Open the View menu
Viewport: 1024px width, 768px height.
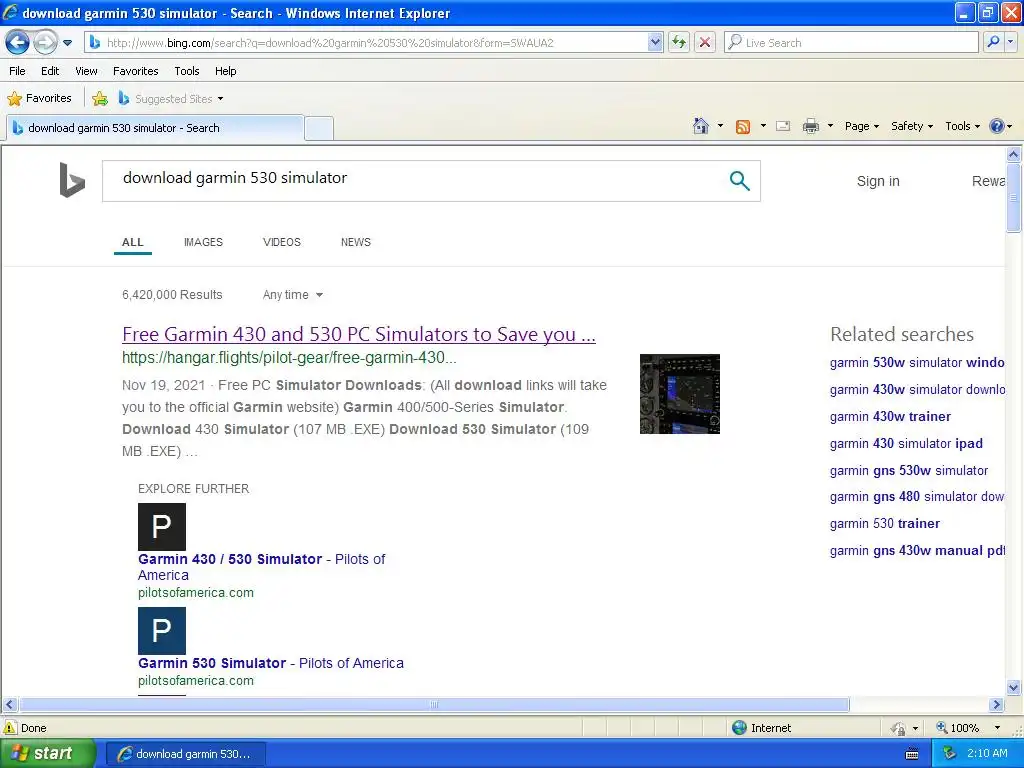coord(86,71)
